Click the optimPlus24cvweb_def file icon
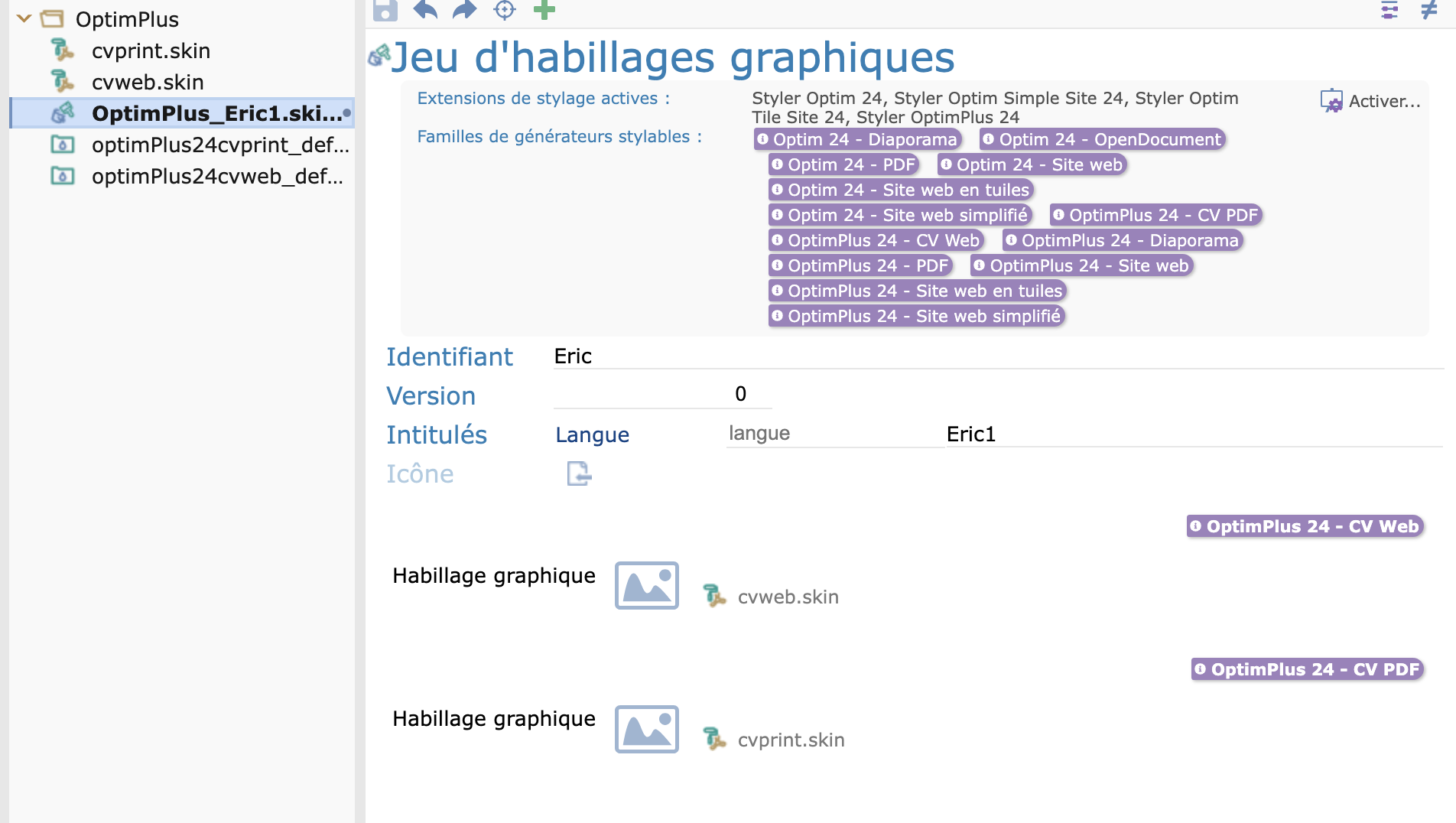Image resolution: width=1456 pixels, height=823 pixels. click(x=62, y=176)
